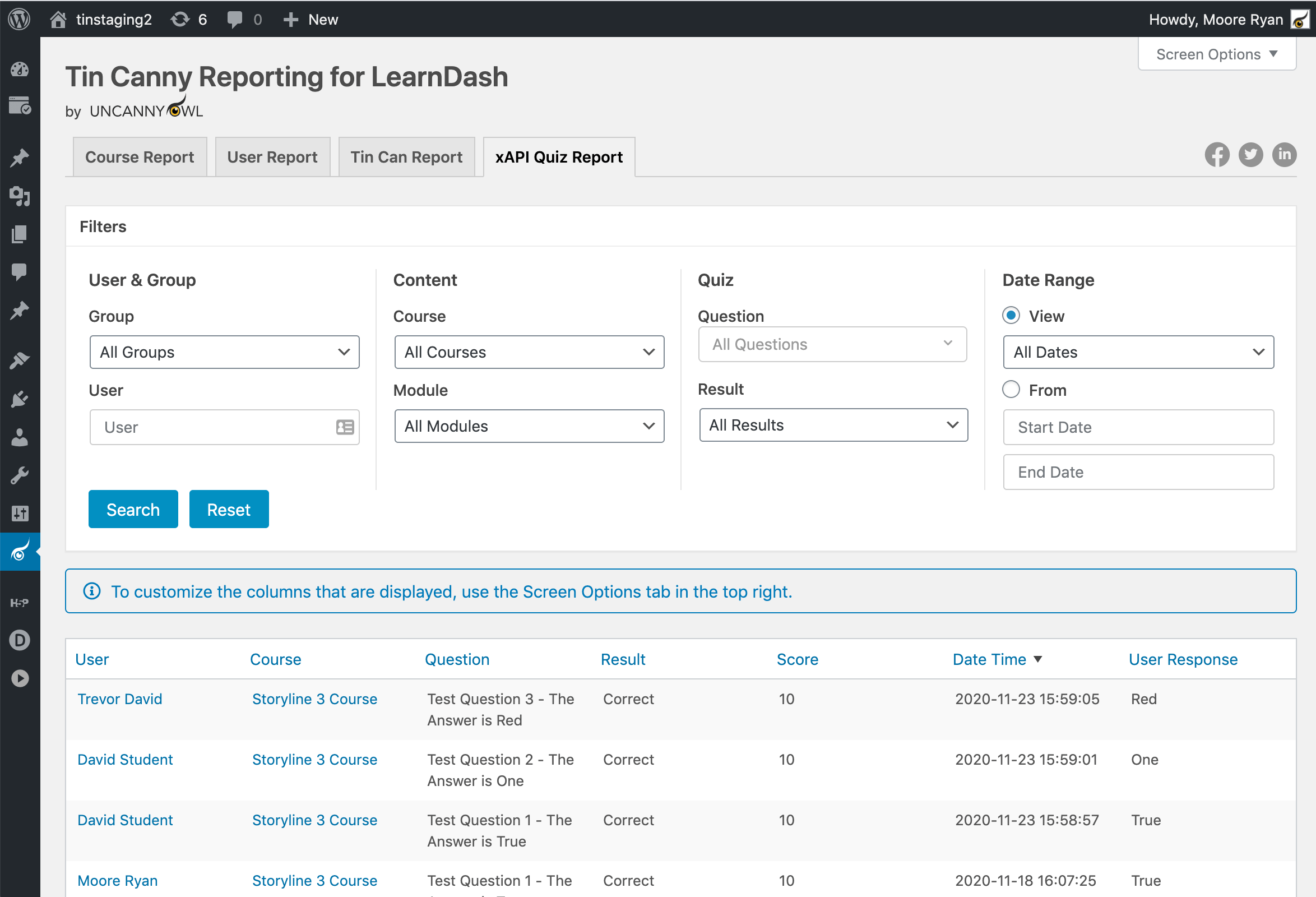1316x897 pixels.
Task: Select the From date range radio button
Action: click(1011, 390)
